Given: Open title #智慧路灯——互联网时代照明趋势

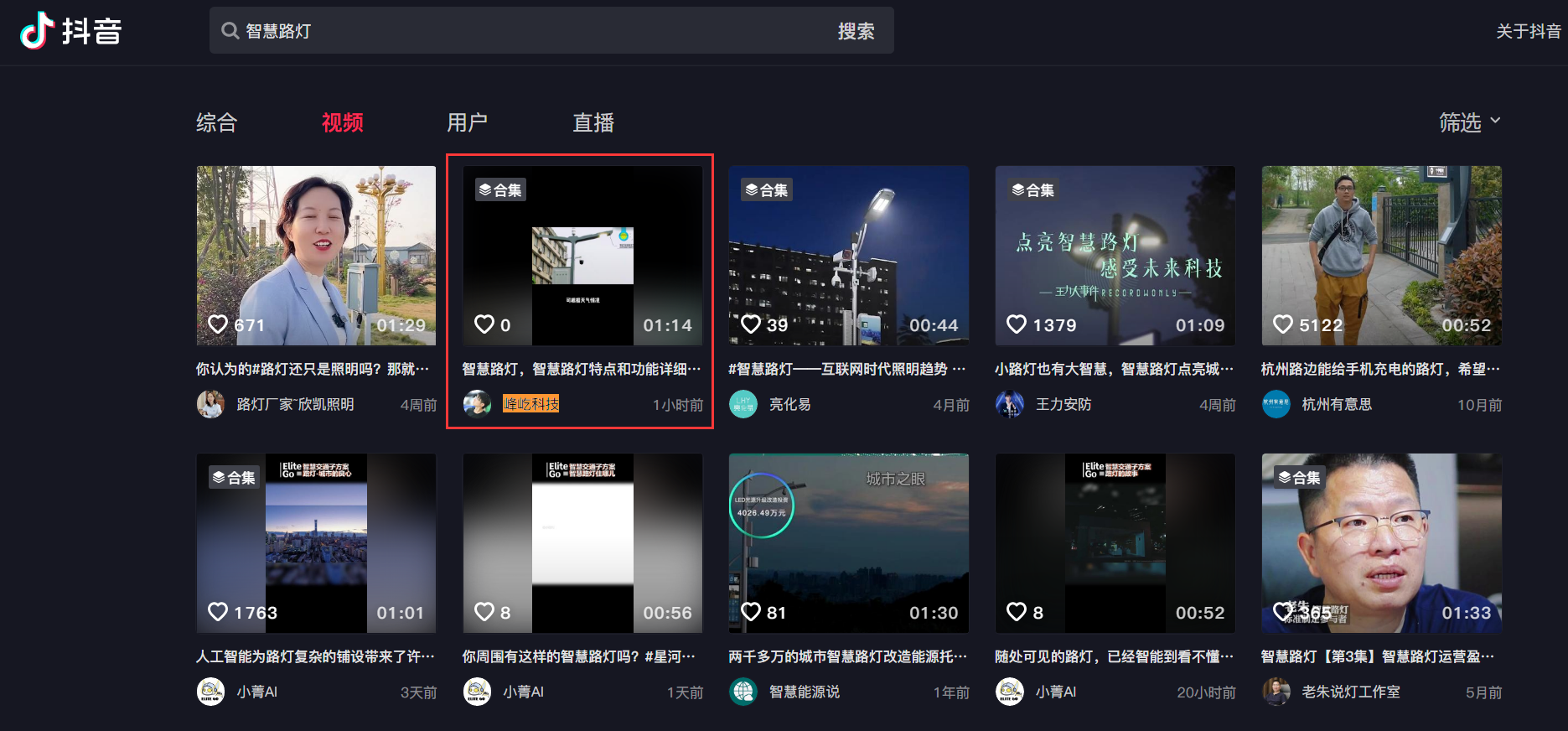Looking at the screenshot, I should (x=847, y=369).
